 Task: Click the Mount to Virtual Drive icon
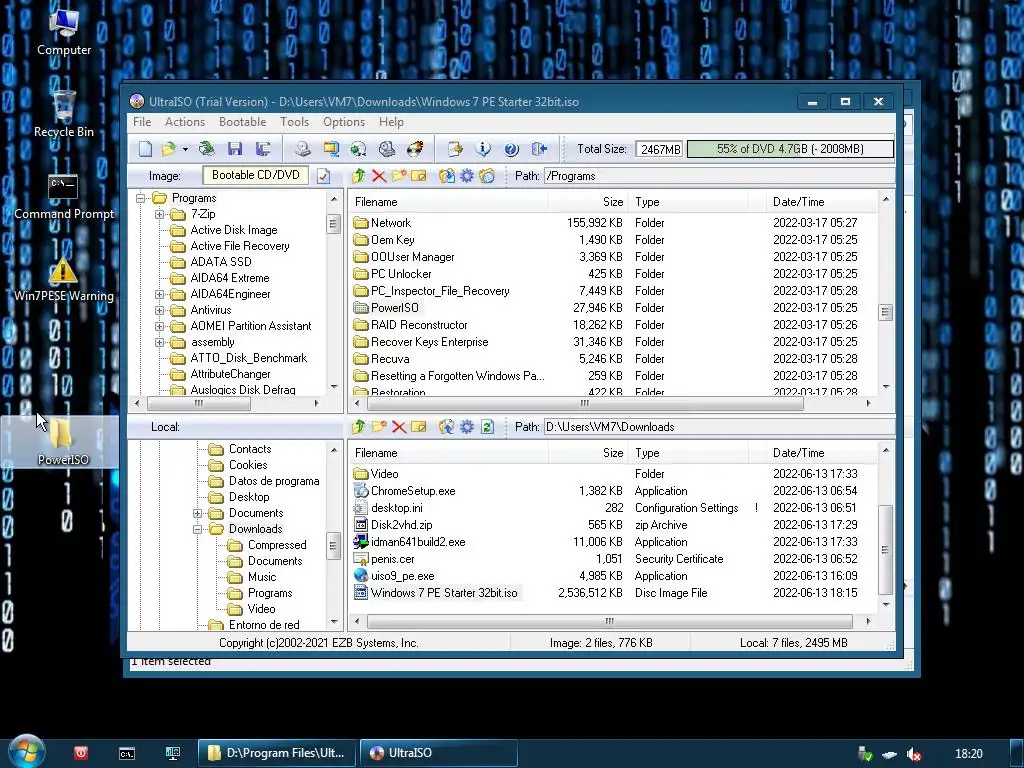tap(387, 149)
